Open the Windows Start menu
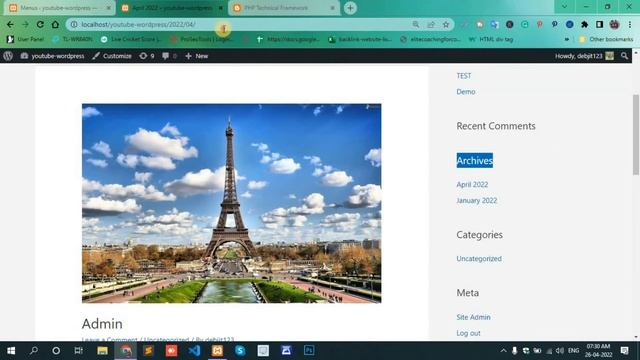This screenshot has width=640, height=360. 11,351
